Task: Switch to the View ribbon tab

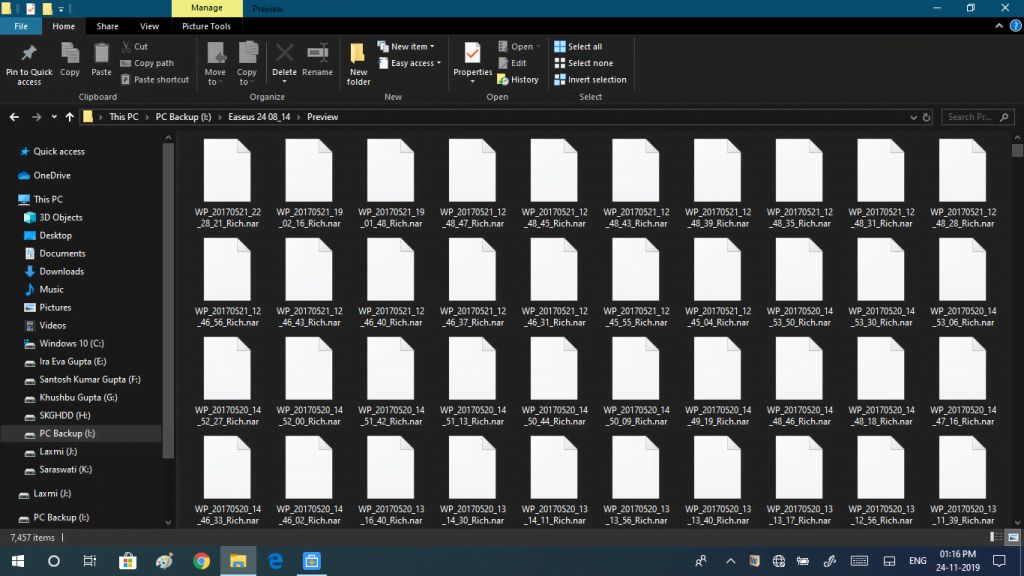Action: pos(149,26)
